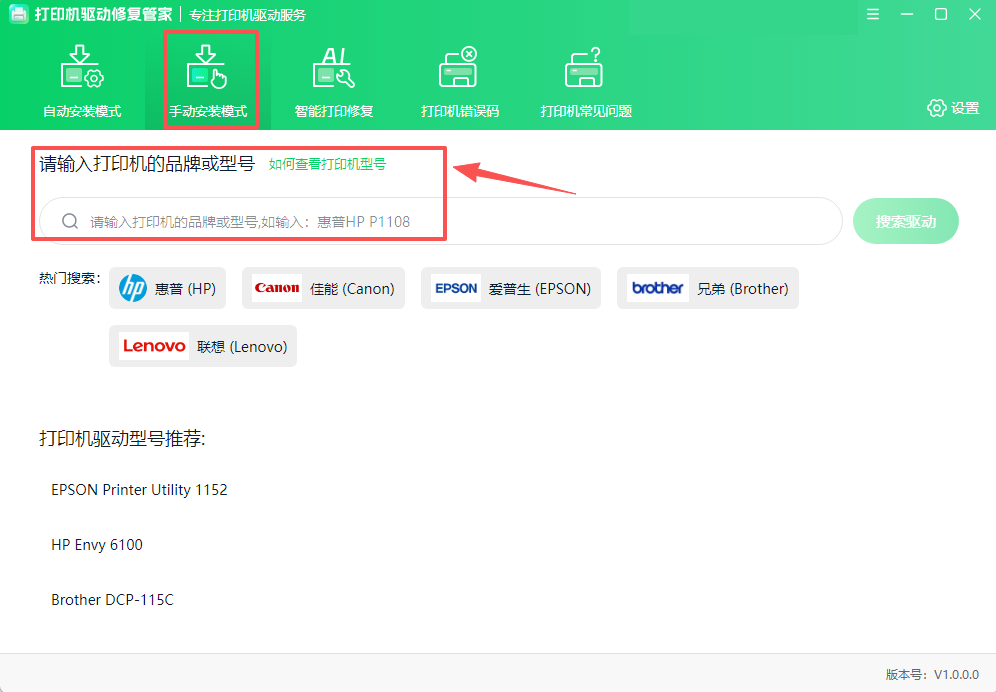The image size is (996, 692).
Task: Open printer common questions (打印机常见问题)
Action: point(586,81)
